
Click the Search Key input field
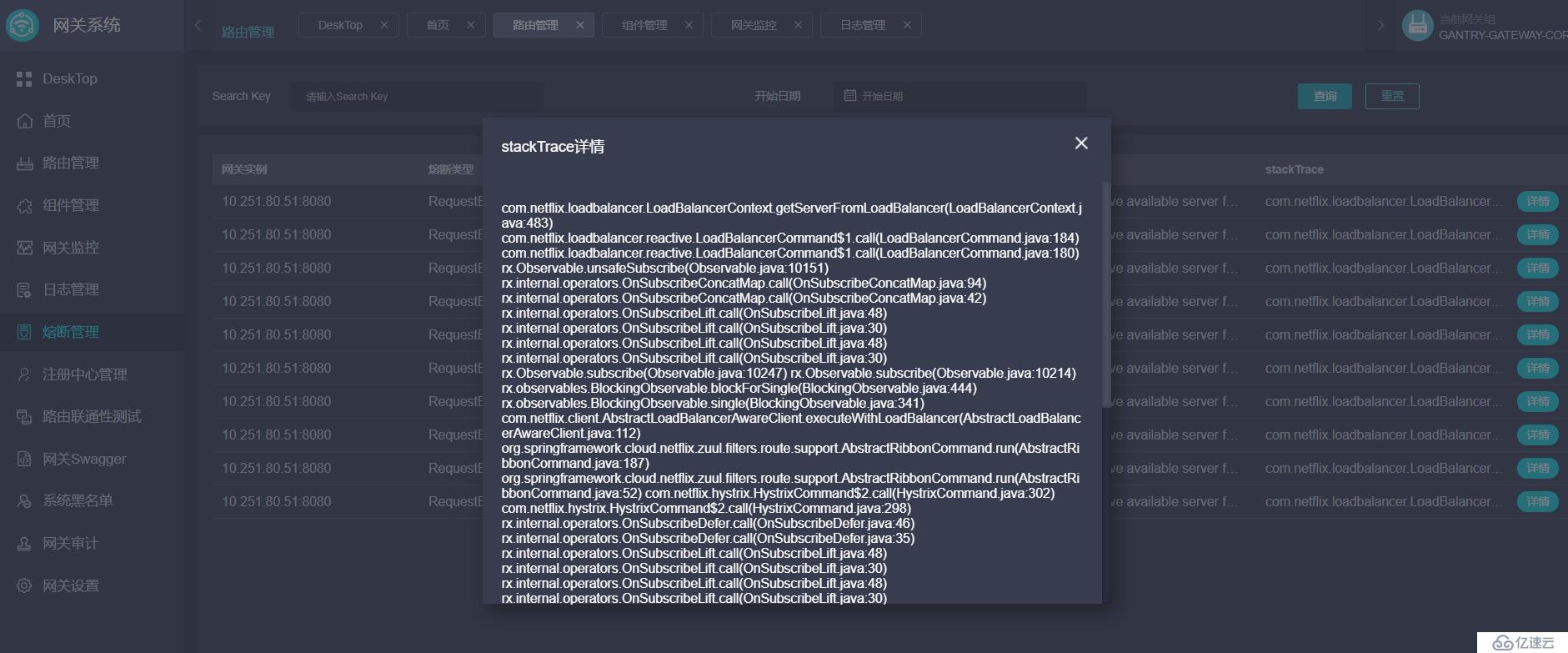coord(417,96)
